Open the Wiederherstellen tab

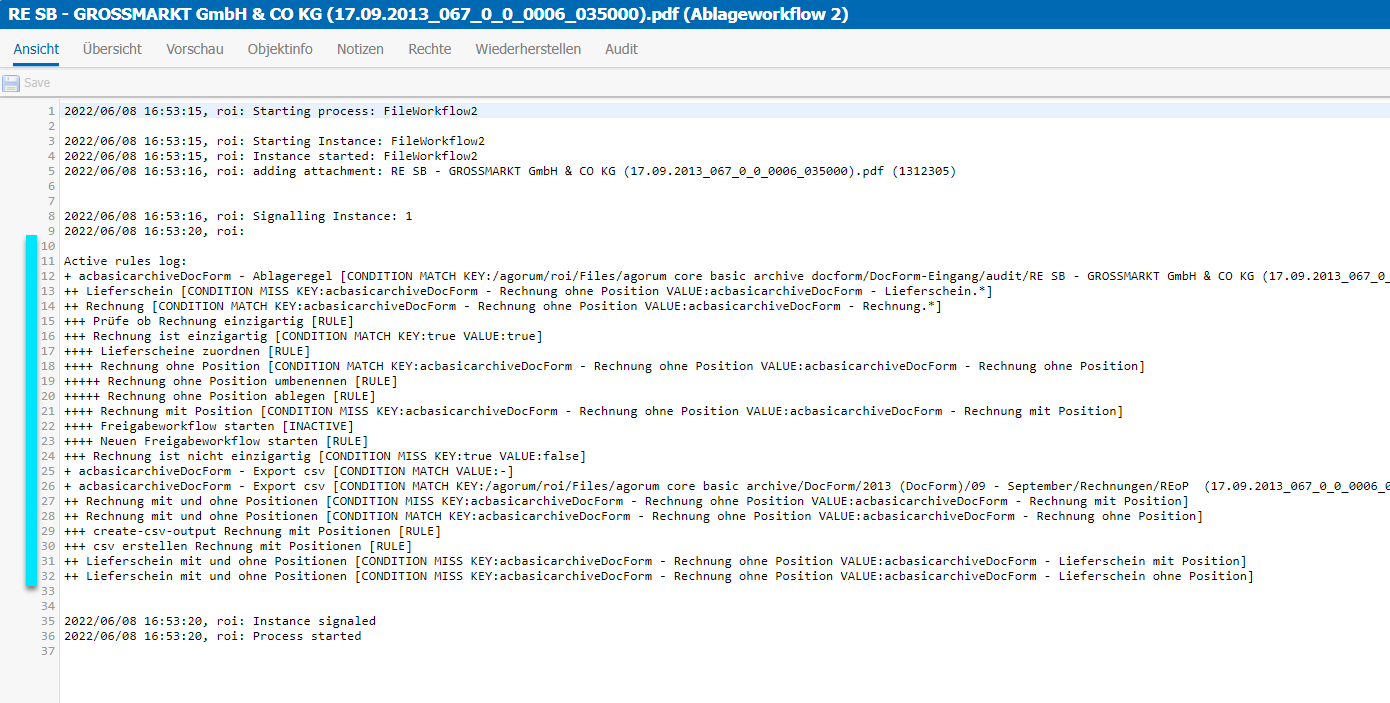pyautogui.click(x=528, y=49)
